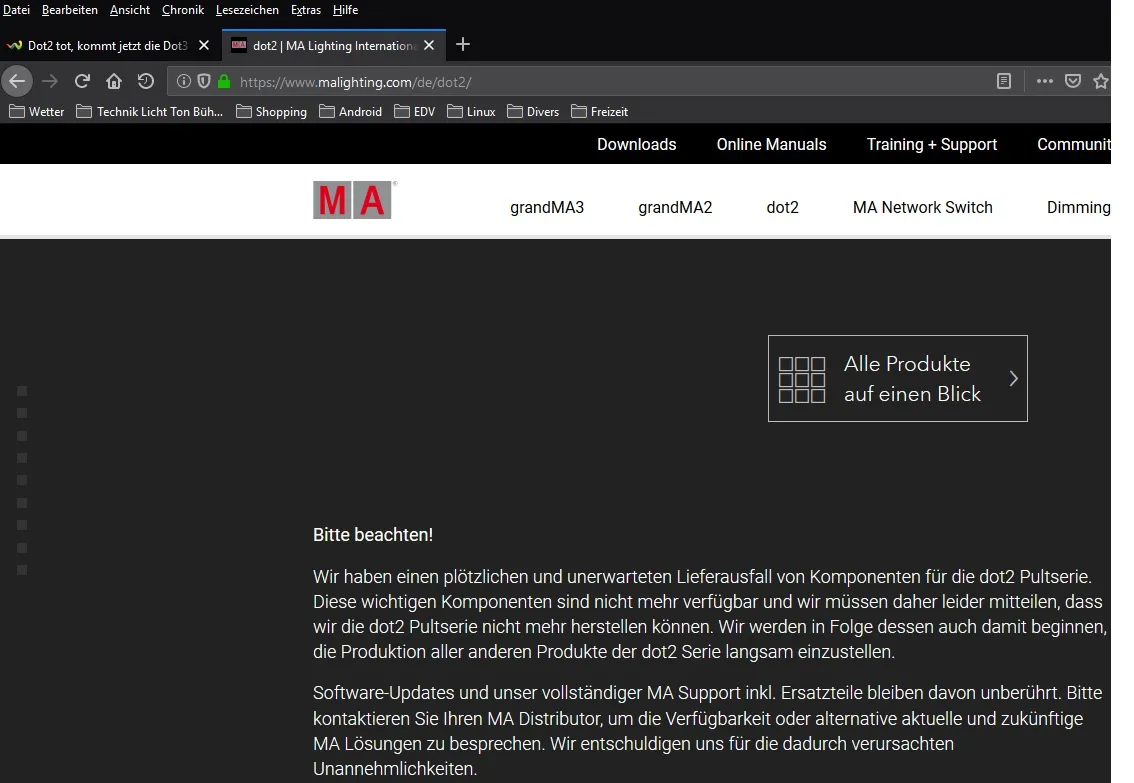Toggle reader view icon in address bar
The width and height of the screenshot is (1134, 783).
[x=1004, y=81]
